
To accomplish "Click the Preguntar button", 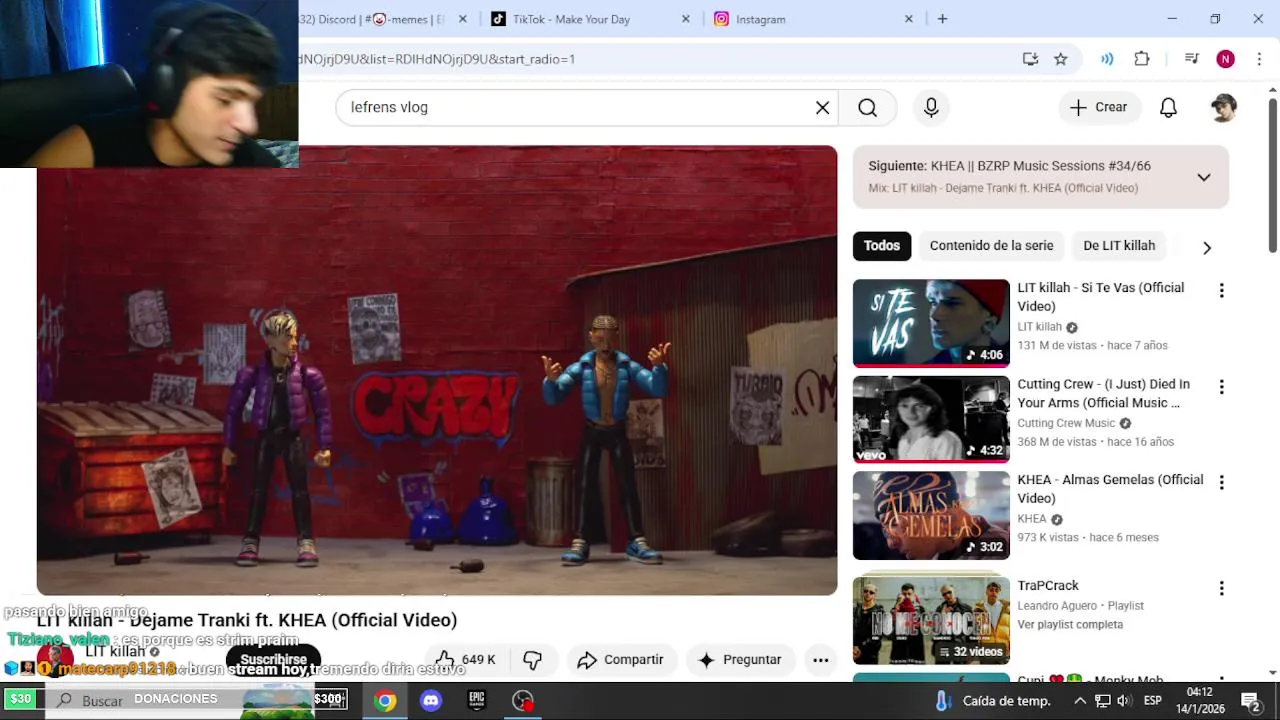I will click(740, 660).
